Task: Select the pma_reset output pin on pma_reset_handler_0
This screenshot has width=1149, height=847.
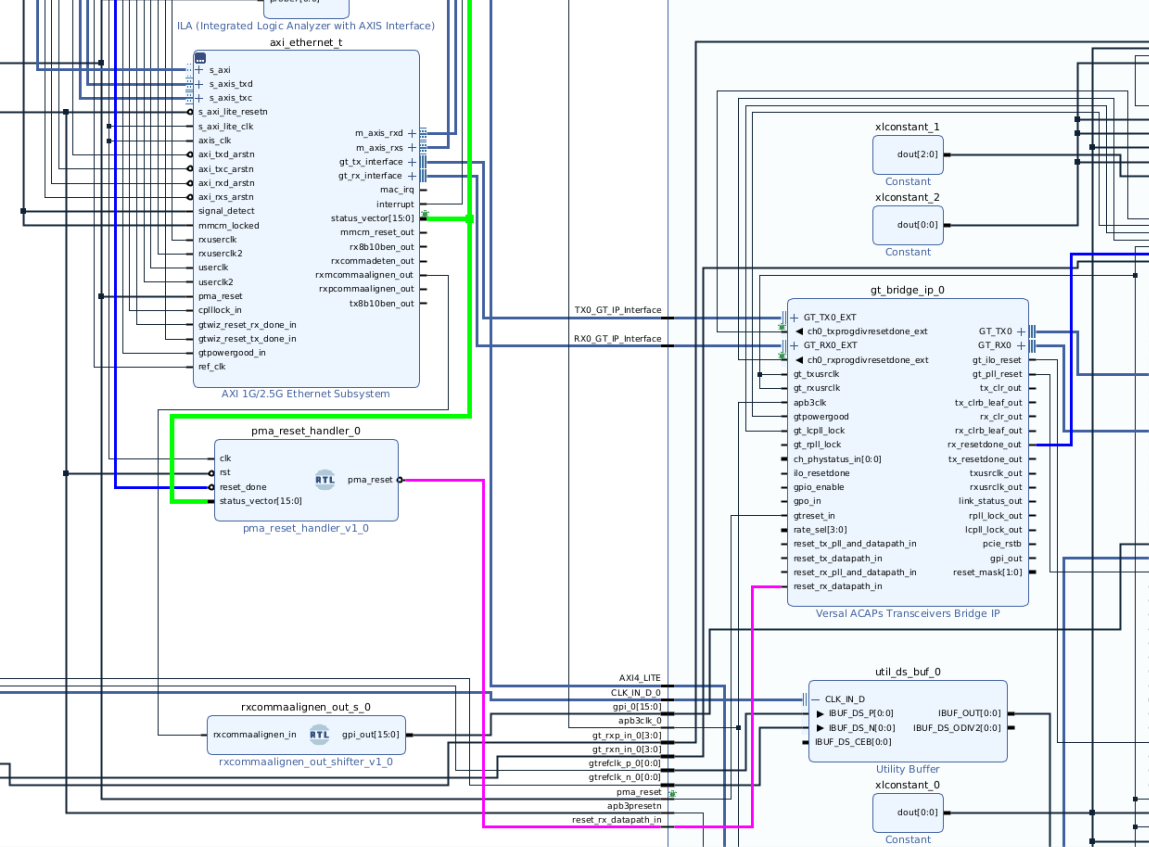Action: tap(372, 480)
